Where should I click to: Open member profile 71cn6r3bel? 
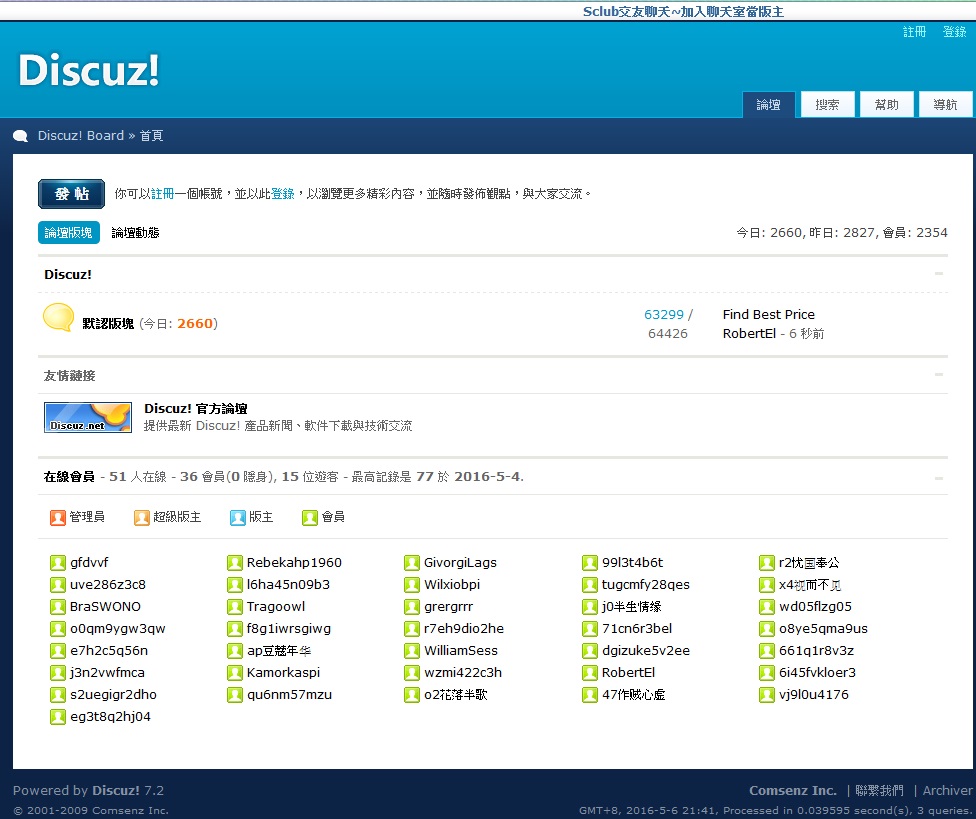[637, 629]
